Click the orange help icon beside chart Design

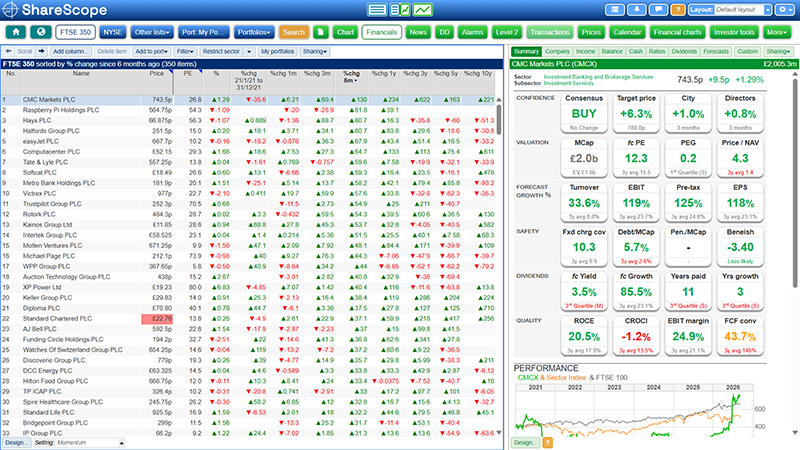(x=547, y=442)
